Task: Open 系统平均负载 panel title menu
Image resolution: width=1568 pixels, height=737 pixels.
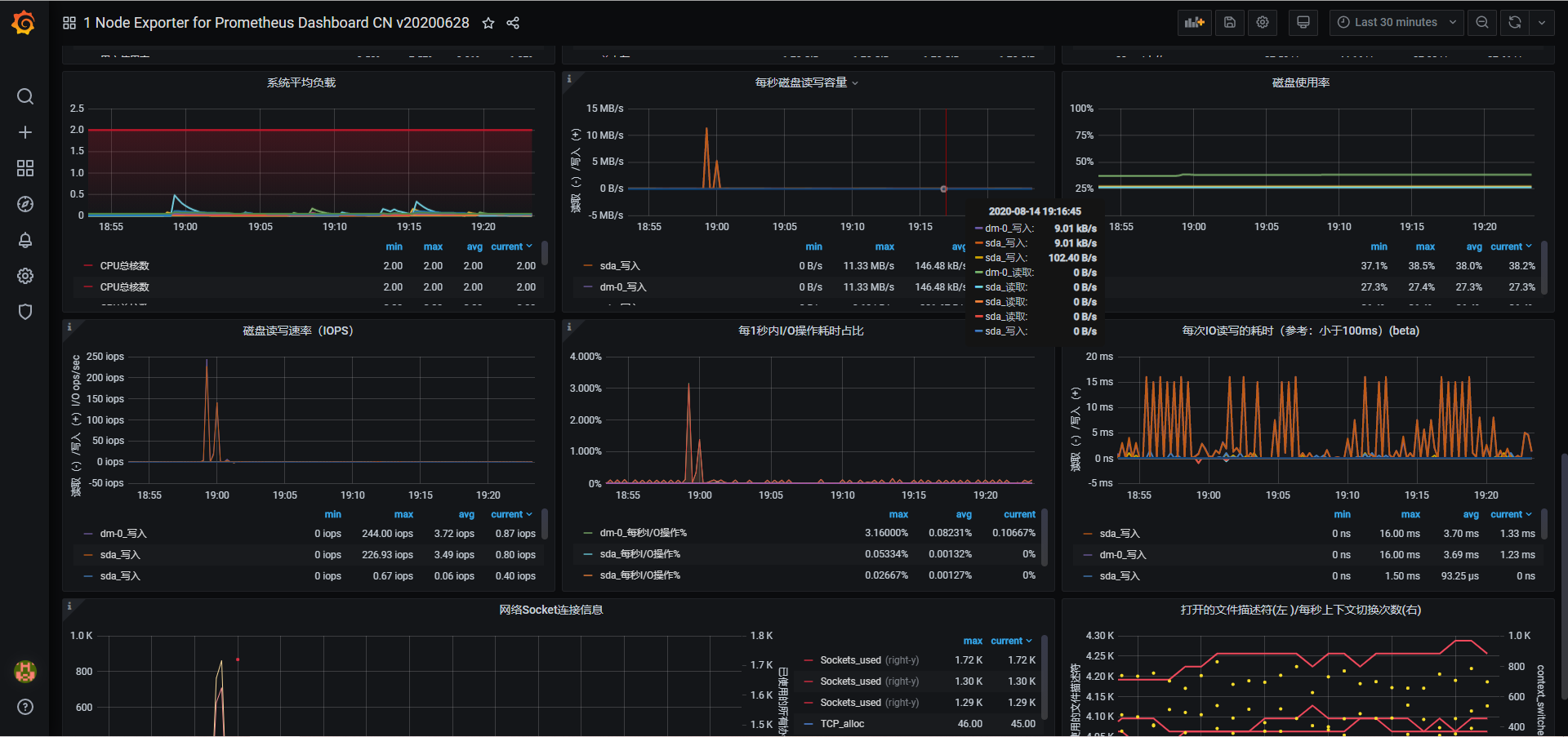Action: tap(301, 82)
